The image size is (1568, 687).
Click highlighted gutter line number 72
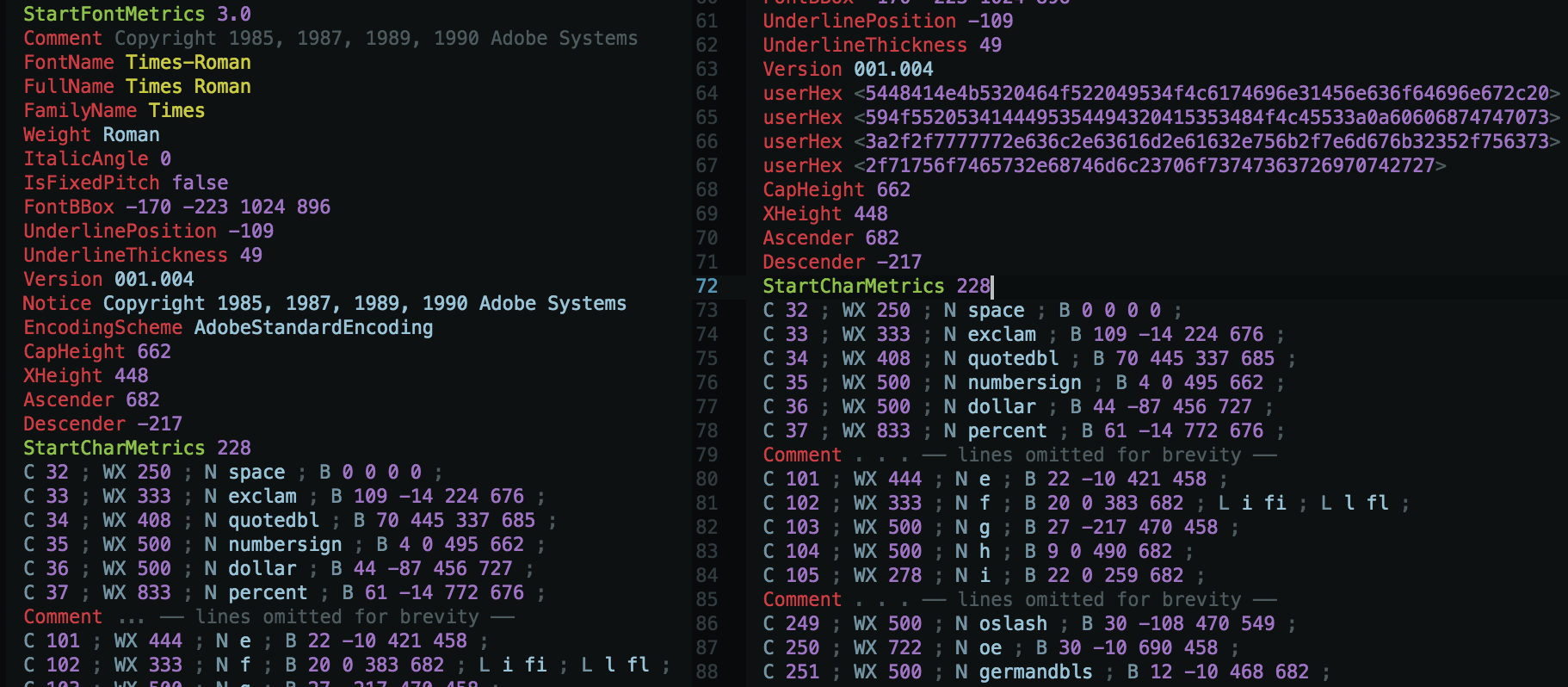pos(707,286)
